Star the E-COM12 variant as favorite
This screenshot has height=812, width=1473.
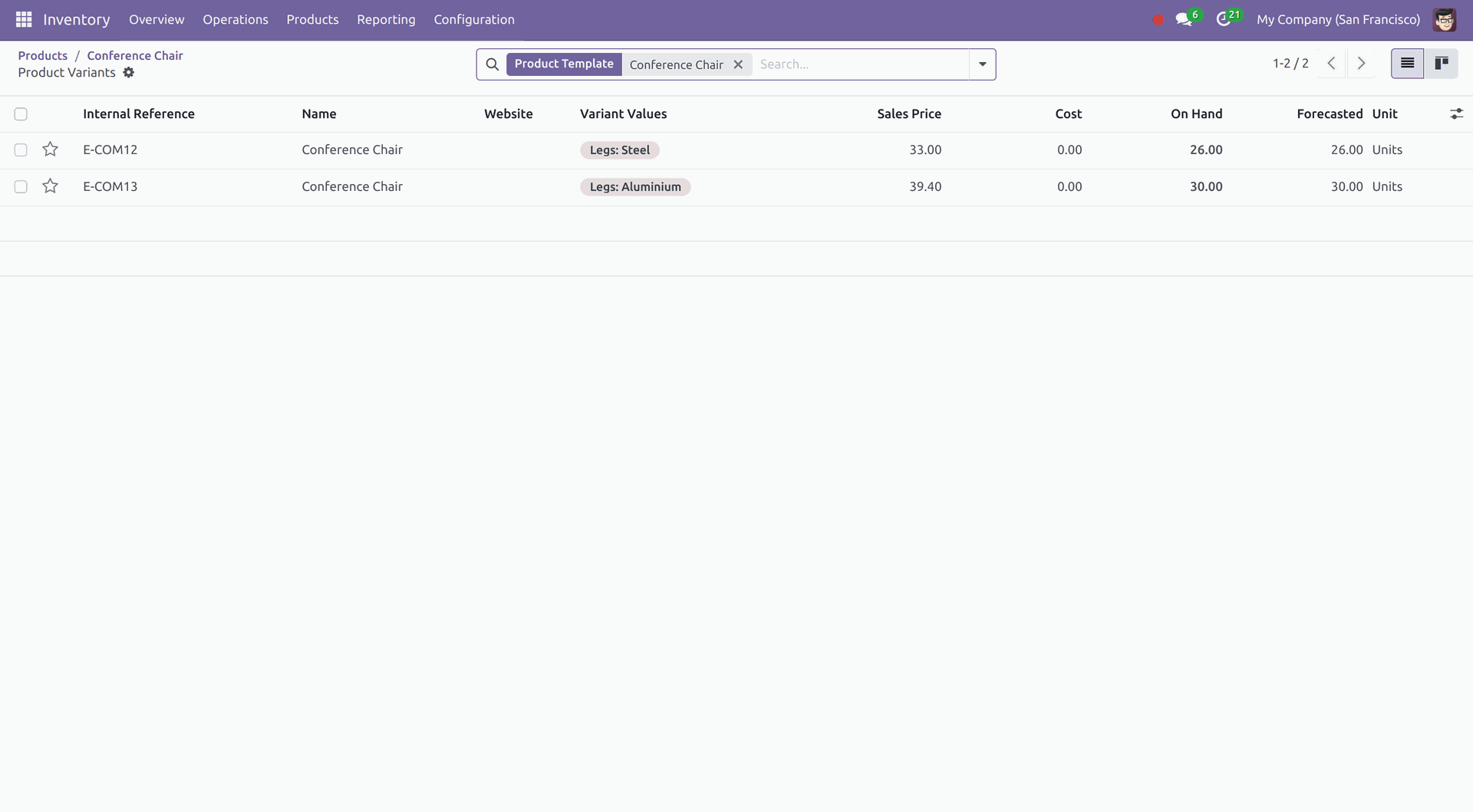(51, 150)
